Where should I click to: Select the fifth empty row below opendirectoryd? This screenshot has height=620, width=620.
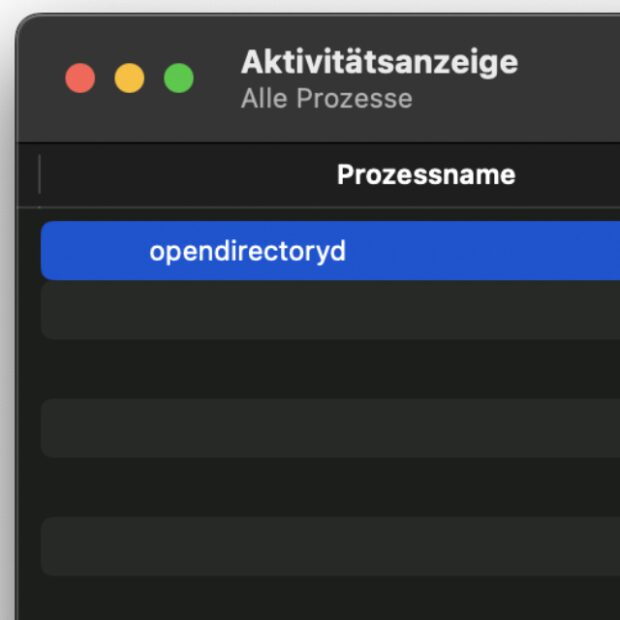coord(330,546)
